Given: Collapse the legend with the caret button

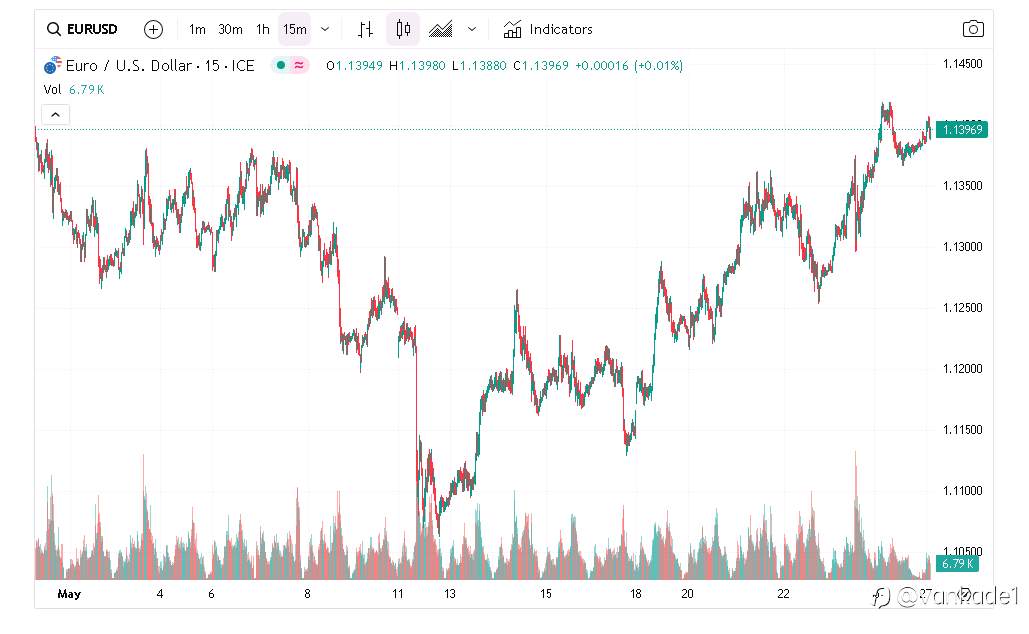Looking at the screenshot, I should (x=56, y=115).
